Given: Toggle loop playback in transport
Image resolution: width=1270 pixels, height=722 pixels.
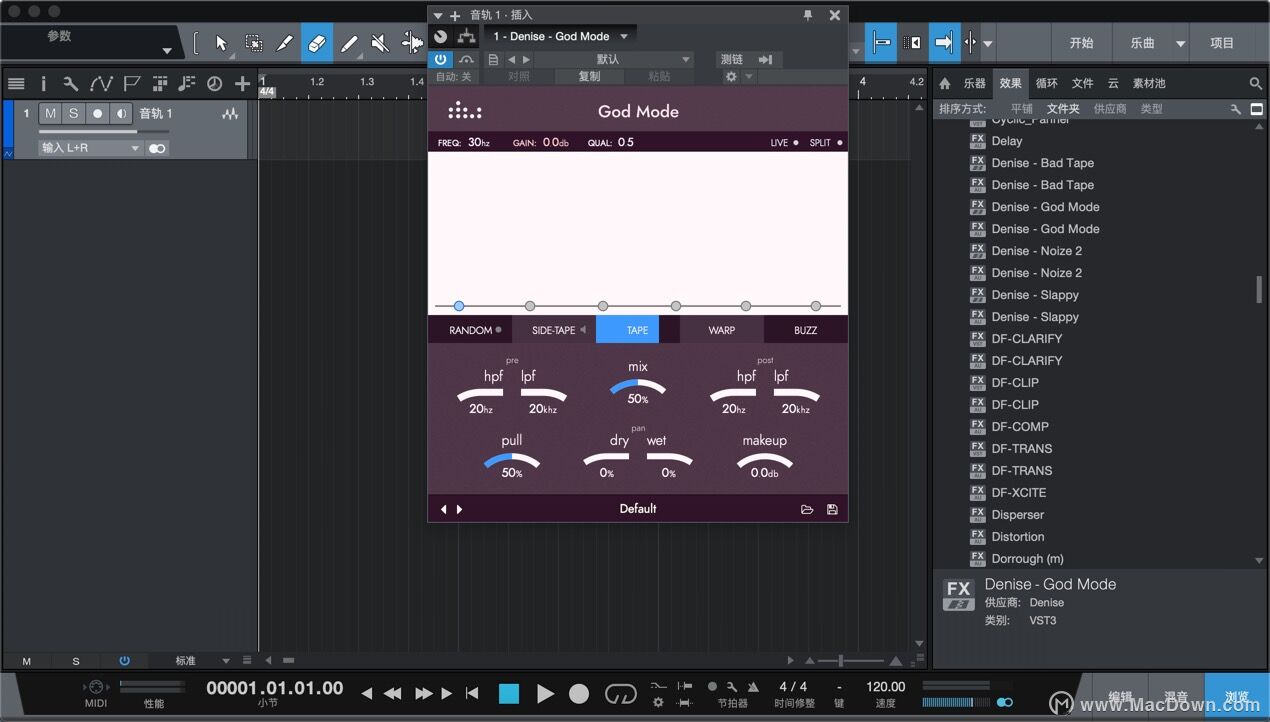Looking at the screenshot, I should (x=621, y=693).
